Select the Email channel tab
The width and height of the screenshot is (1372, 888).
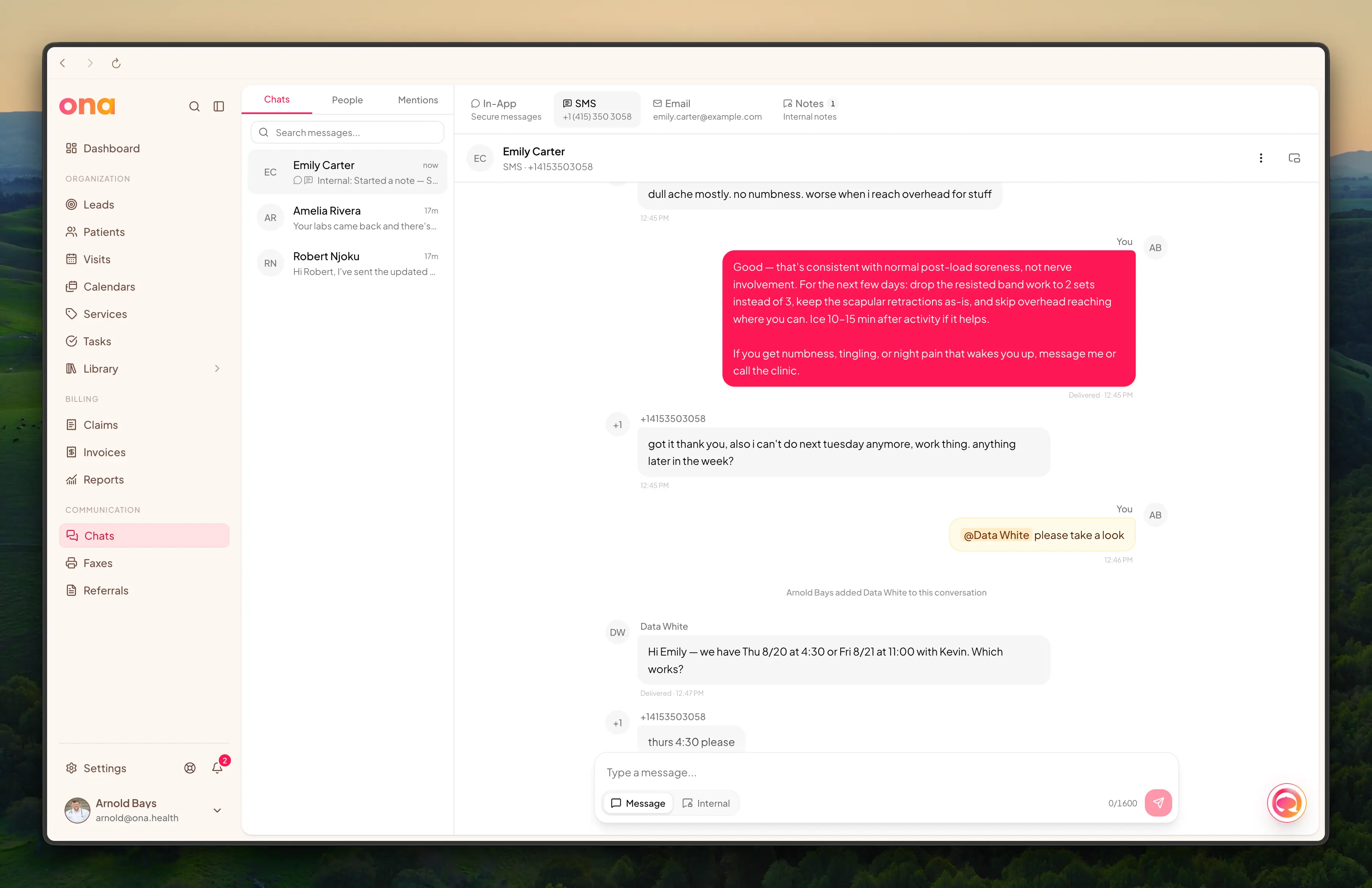(x=707, y=109)
